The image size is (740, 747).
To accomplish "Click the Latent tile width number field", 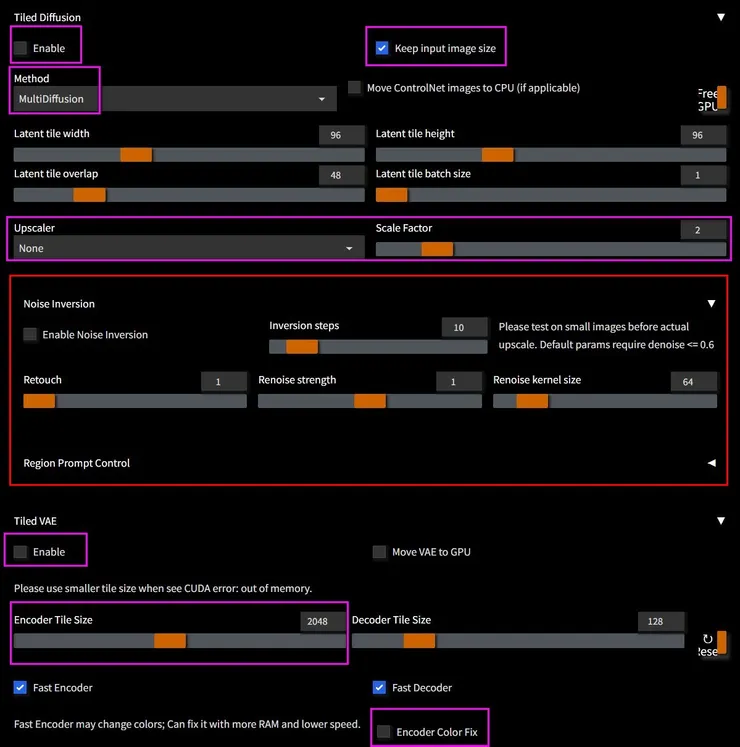I will point(342,135).
